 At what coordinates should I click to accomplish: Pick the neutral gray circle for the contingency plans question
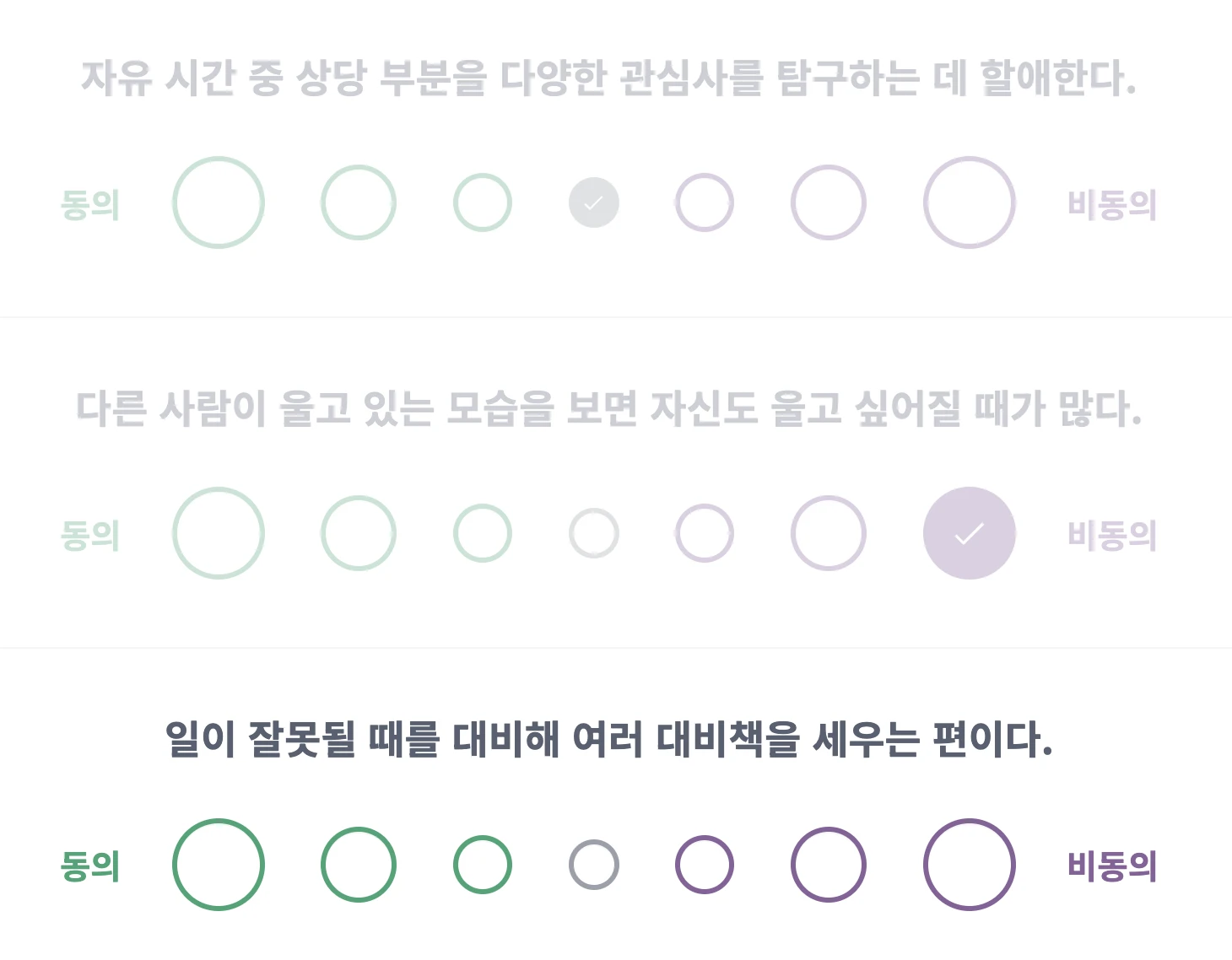click(x=594, y=864)
